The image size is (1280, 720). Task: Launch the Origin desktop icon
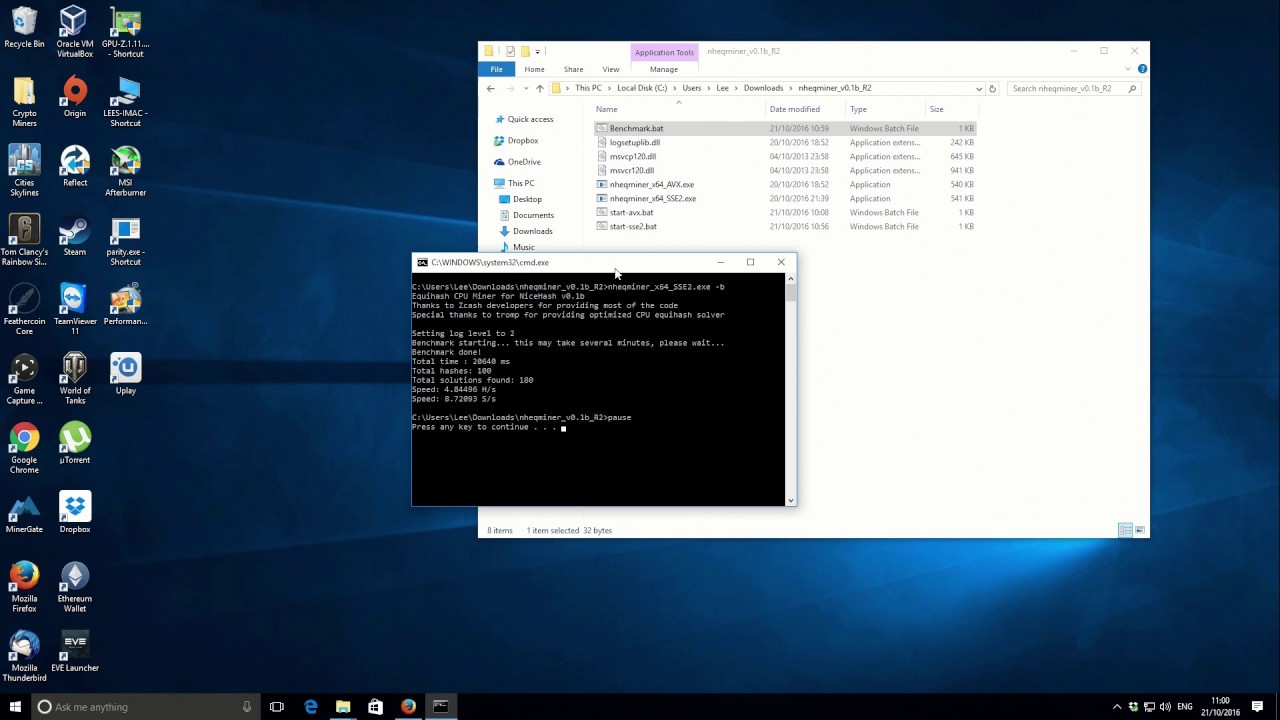[x=74, y=98]
